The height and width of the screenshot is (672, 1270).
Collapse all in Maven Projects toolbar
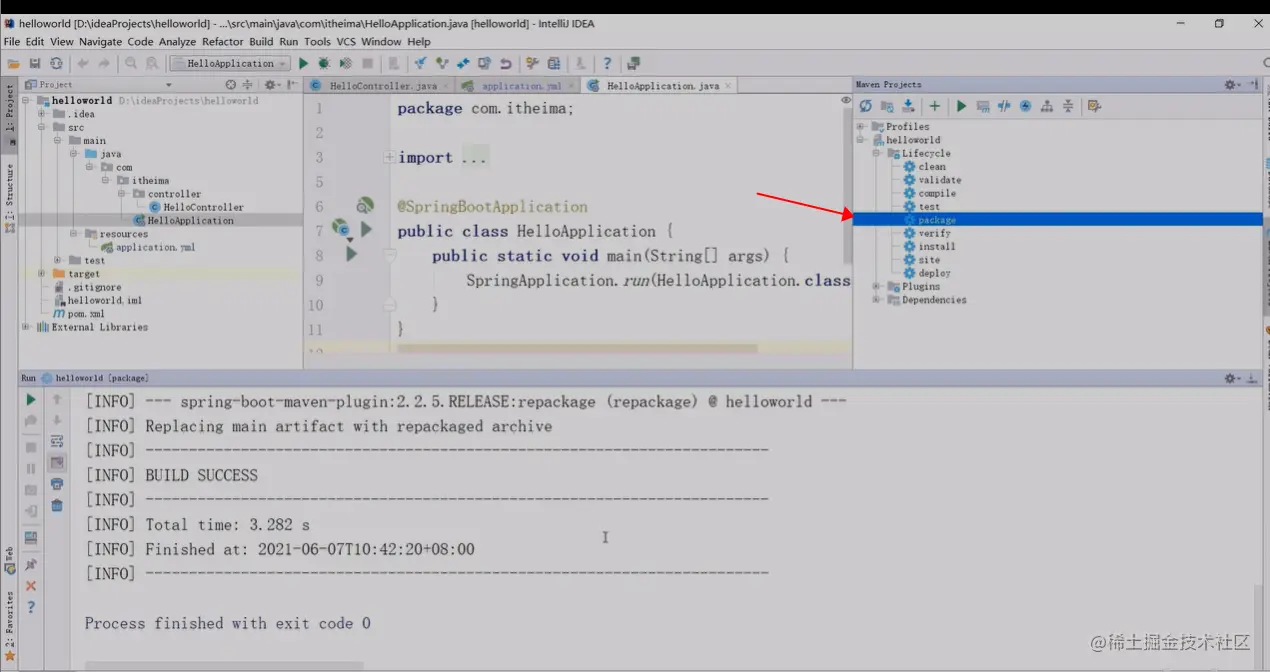click(x=1068, y=106)
